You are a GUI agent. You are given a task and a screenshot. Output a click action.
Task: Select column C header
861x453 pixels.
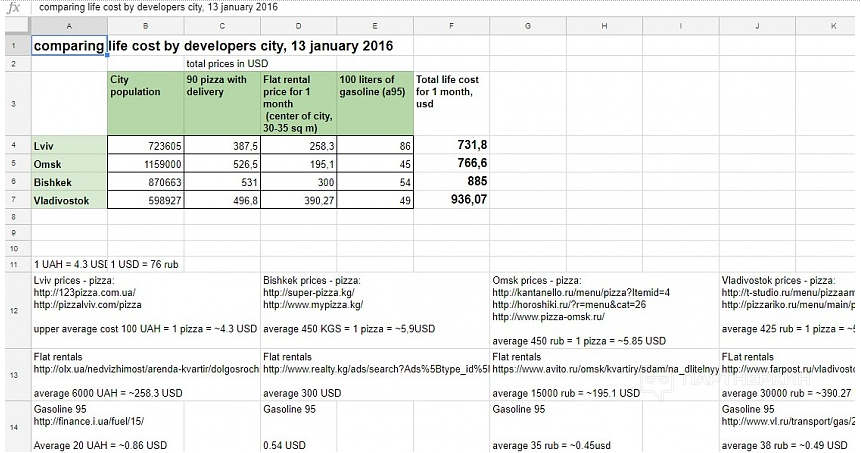coord(222,26)
